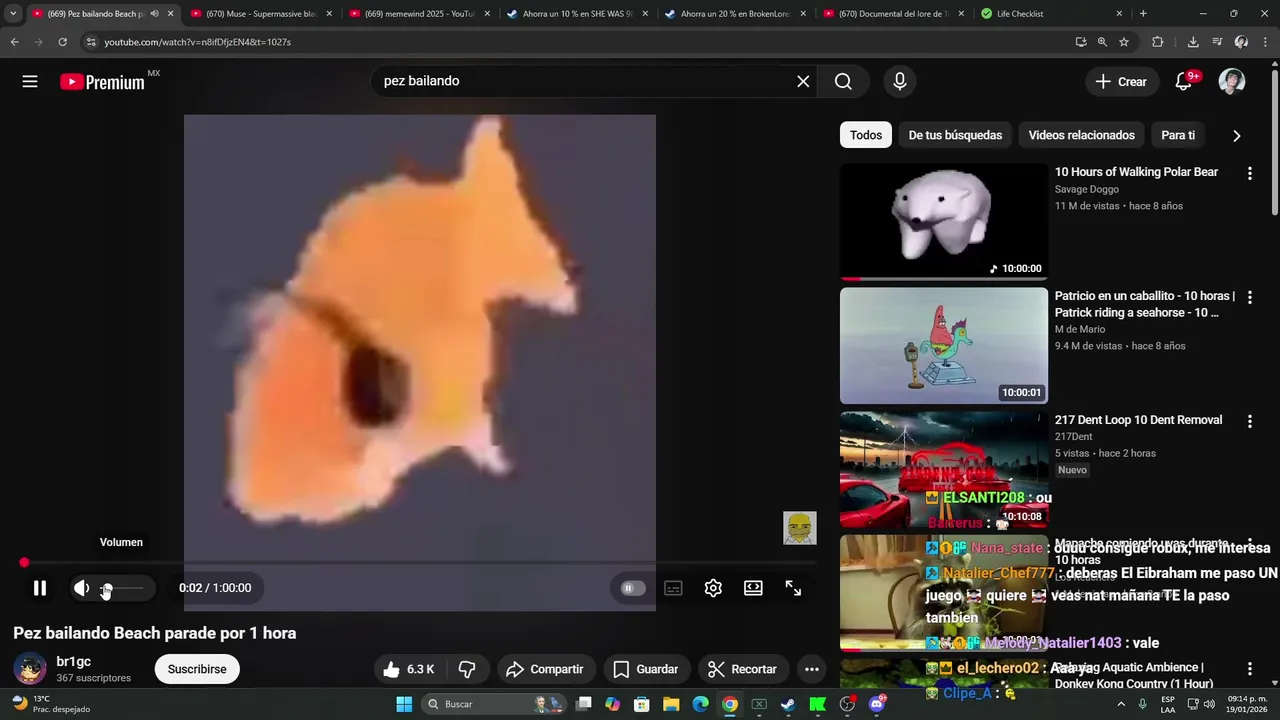This screenshot has height=720, width=1280.
Task: Start voice search with the microphone
Action: point(900,82)
